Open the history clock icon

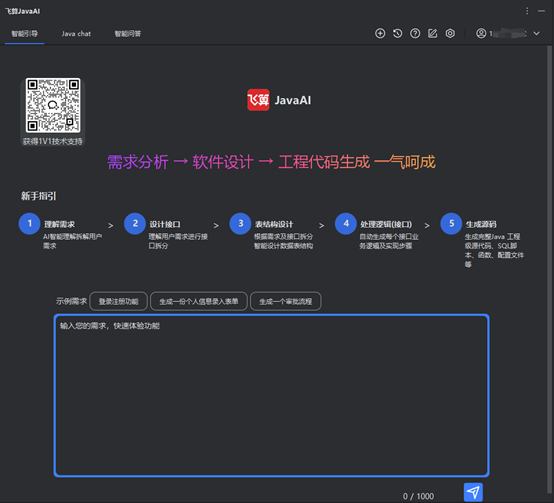(x=397, y=34)
